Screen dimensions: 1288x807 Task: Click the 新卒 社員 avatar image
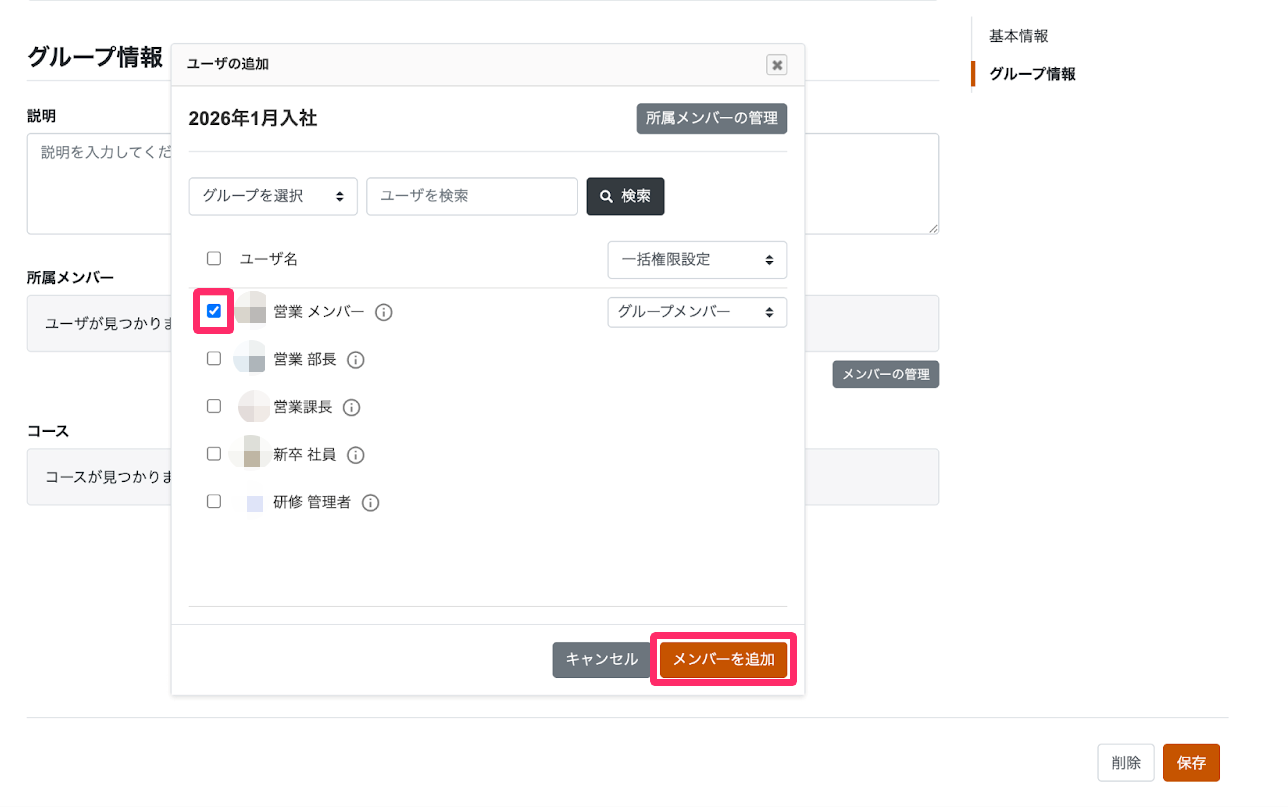(x=250, y=454)
